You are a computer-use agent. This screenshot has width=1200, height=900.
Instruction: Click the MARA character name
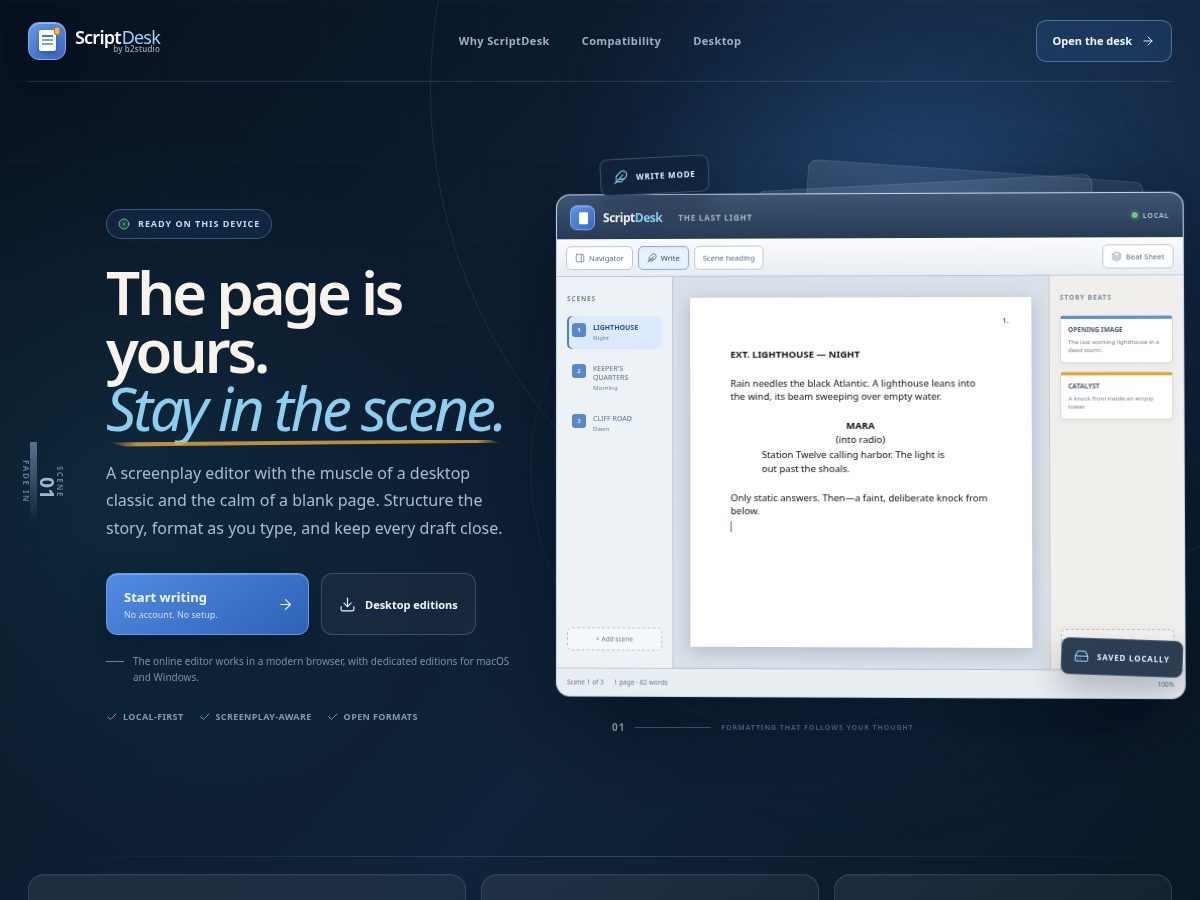point(860,426)
